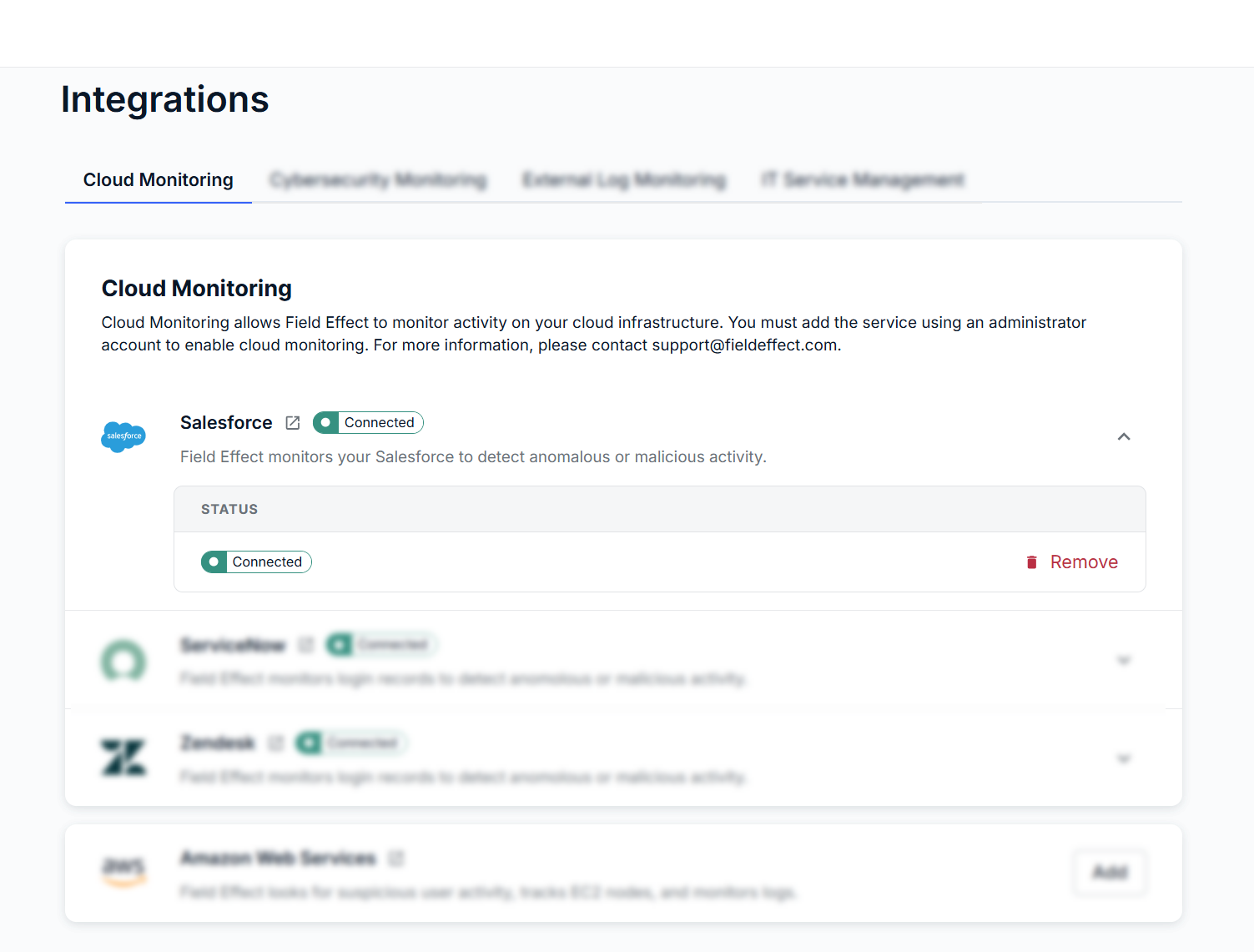The image size is (1254, 952).
Task: Click the Integrations page heading
Action: [165, 99]
